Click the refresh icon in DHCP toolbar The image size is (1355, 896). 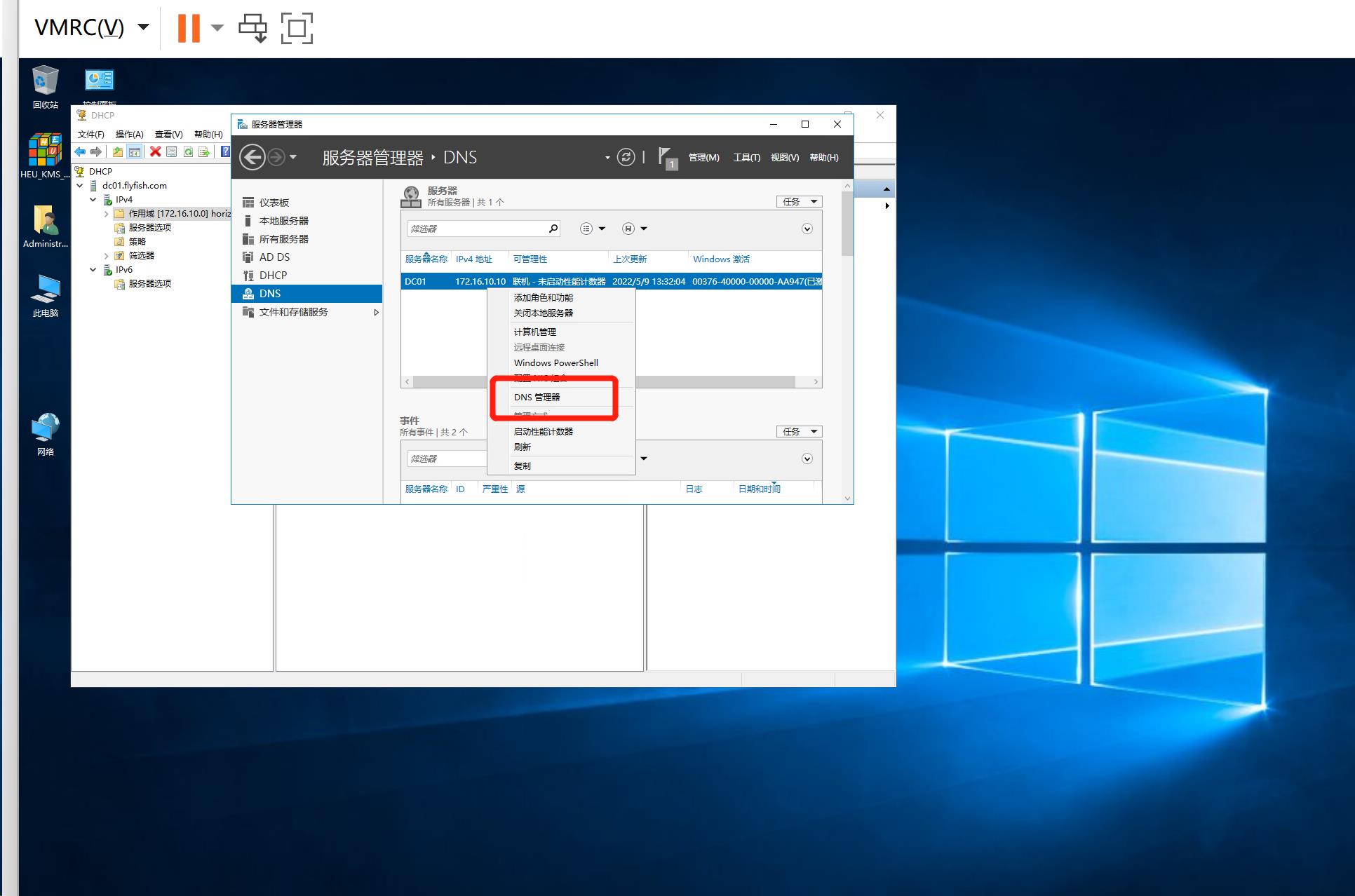pos(188,151)
